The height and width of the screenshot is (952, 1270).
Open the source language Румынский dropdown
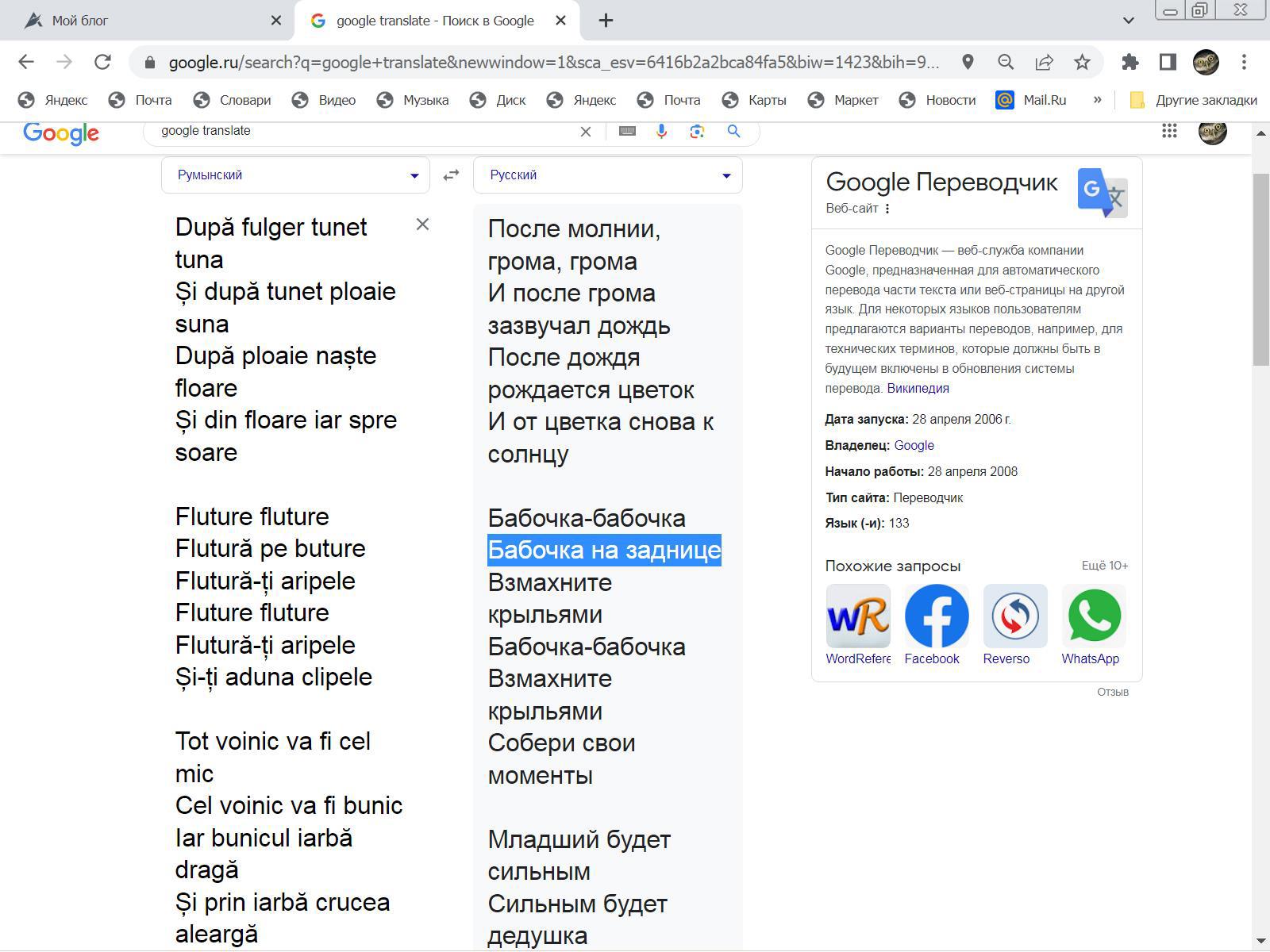pos(295,175)
